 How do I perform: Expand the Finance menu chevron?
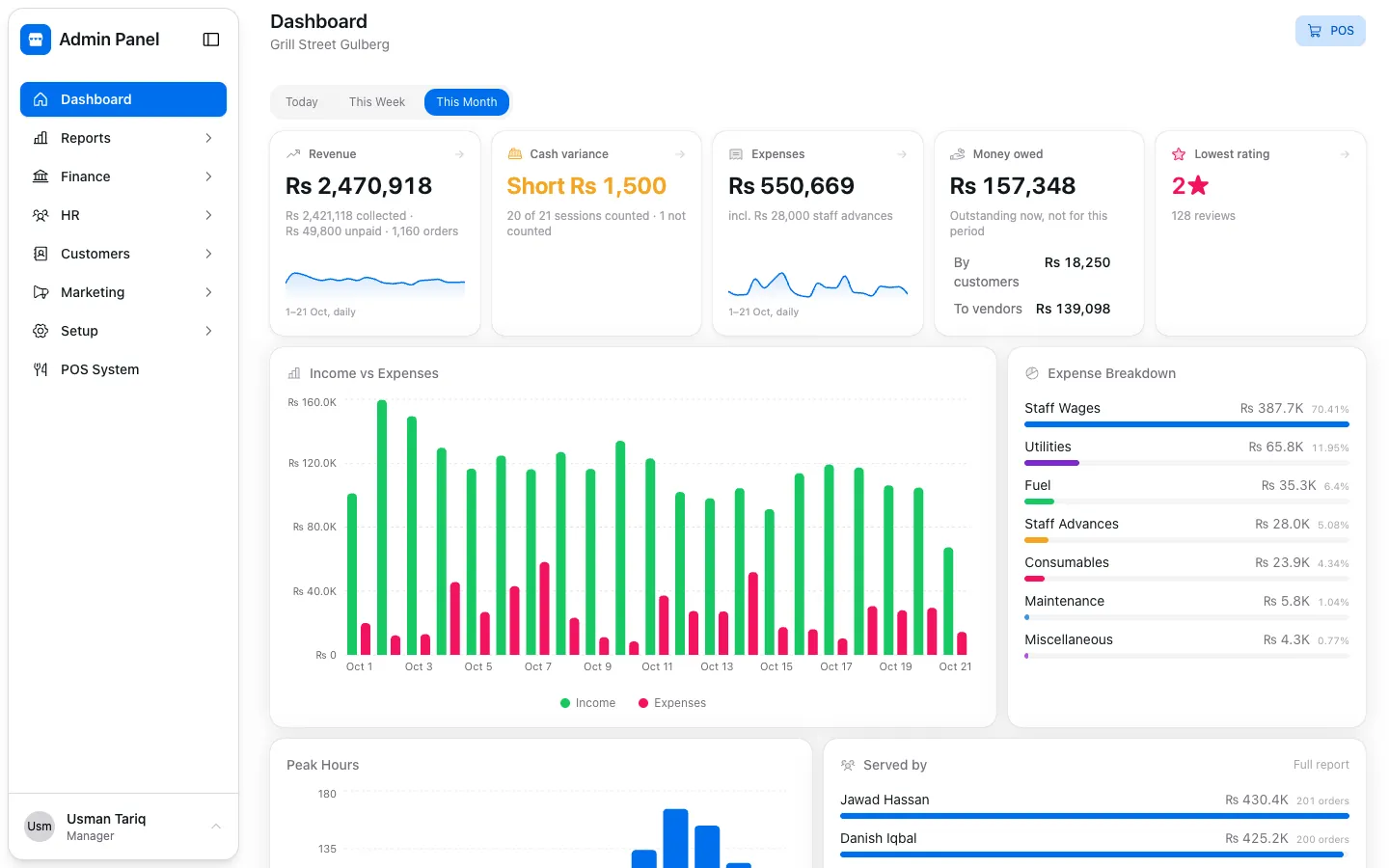point(208,176)
